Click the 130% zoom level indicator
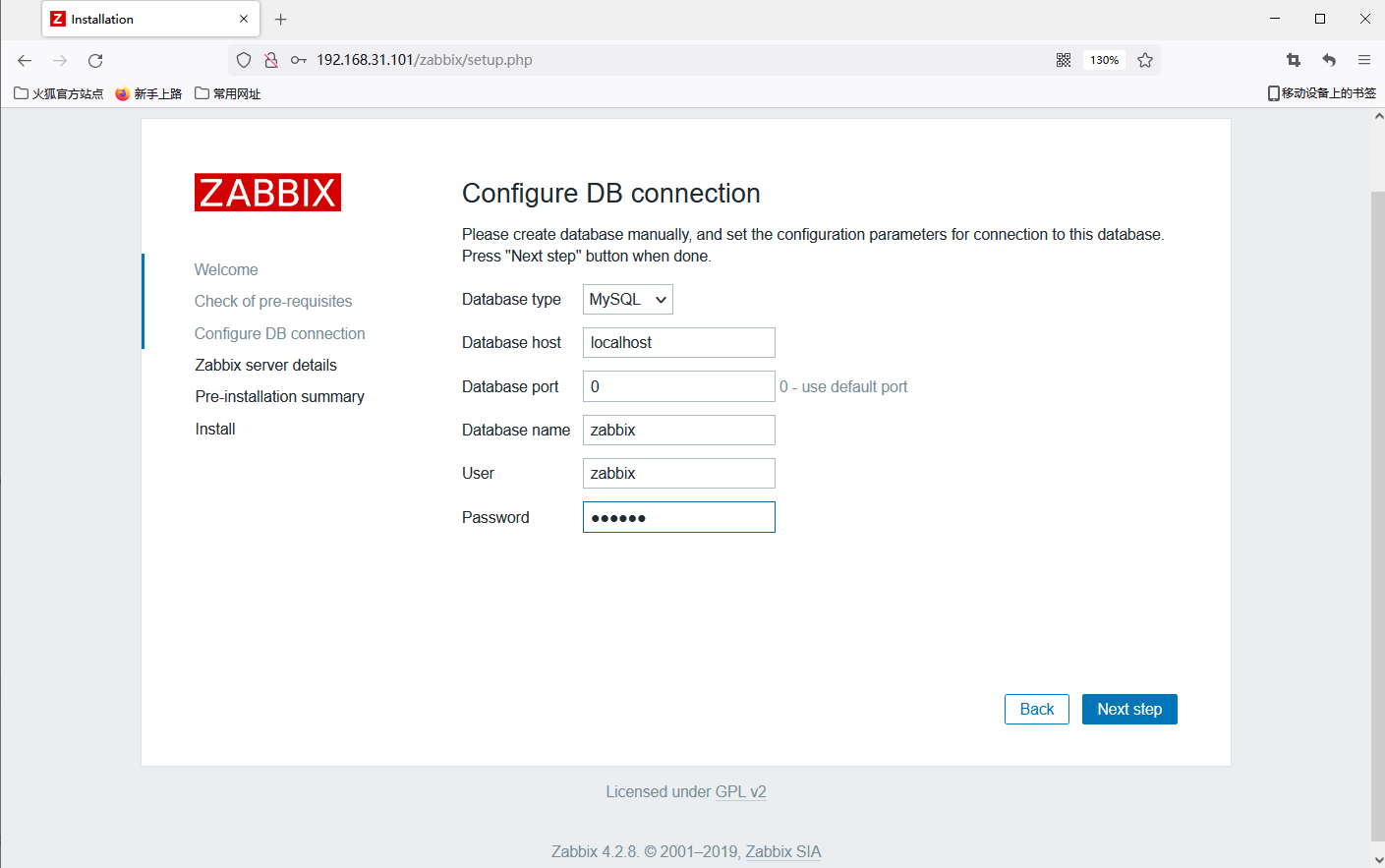Viewport: 1385px width, 868px height. (1104, 59)
